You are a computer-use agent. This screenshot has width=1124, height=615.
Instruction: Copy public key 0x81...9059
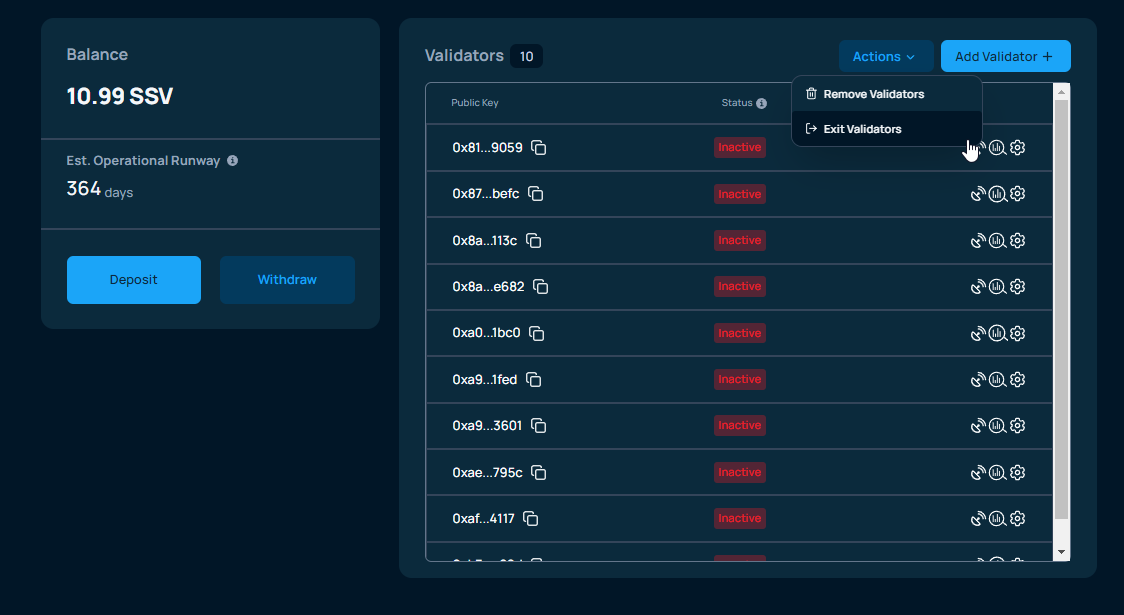pyautogui.click(x=538, y=148)
